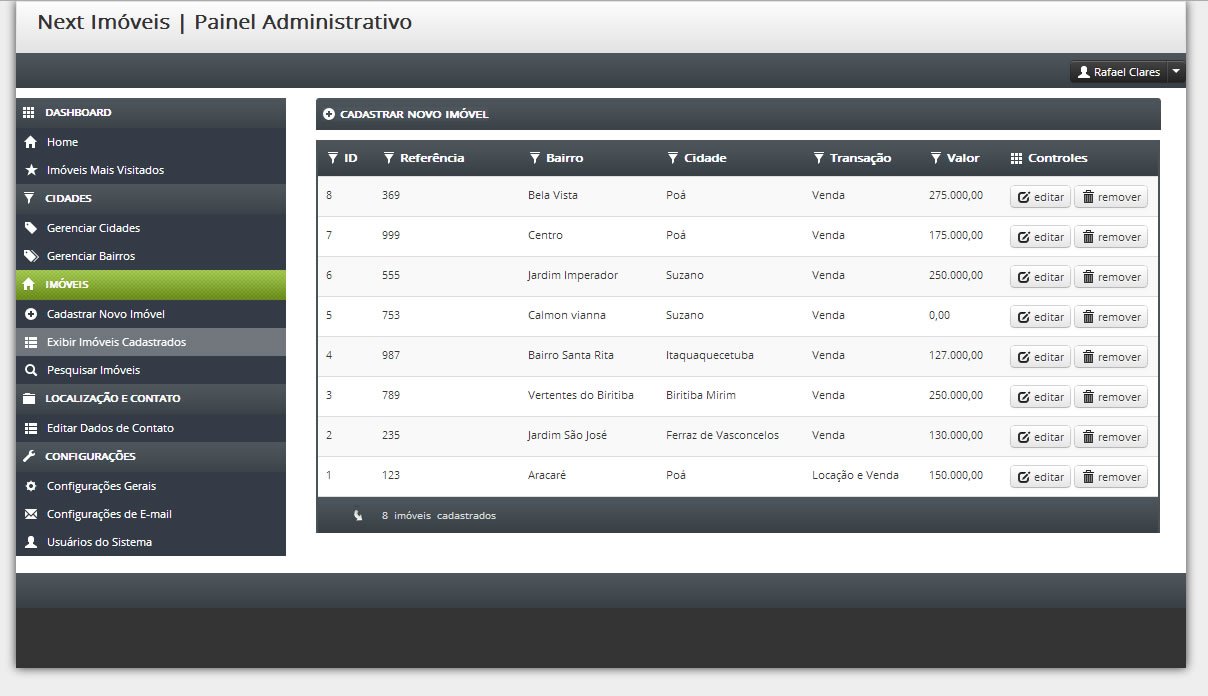Click remover button for Jardim Imperador row
This screenshot has height=696, width=1208.
click(1111, 277)
